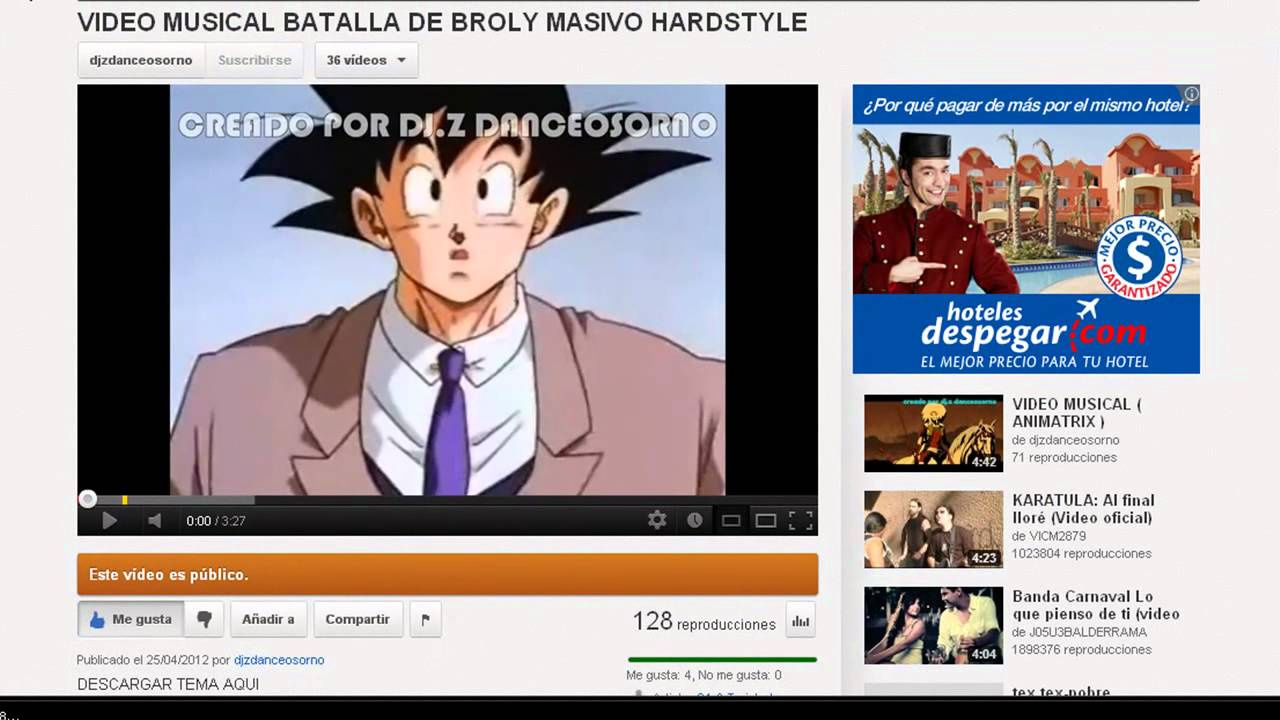
Task: Show video statistics bar-chart icon
Action: [800, 621]
